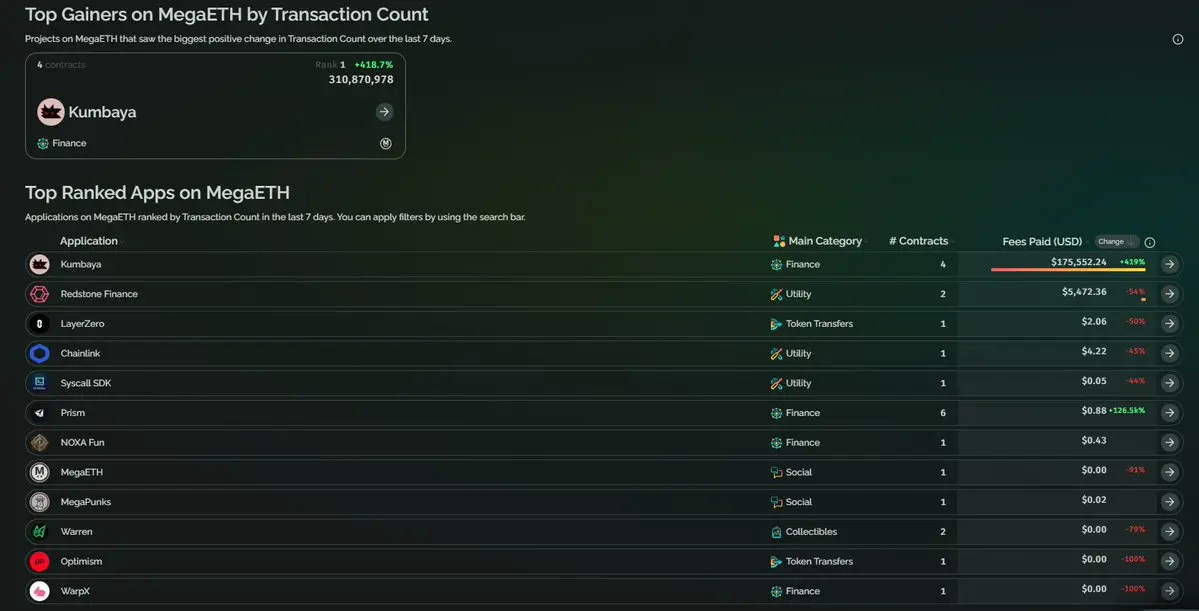Open LayerZero row arrow button
1199x611 pixels.
(1169, 323)
